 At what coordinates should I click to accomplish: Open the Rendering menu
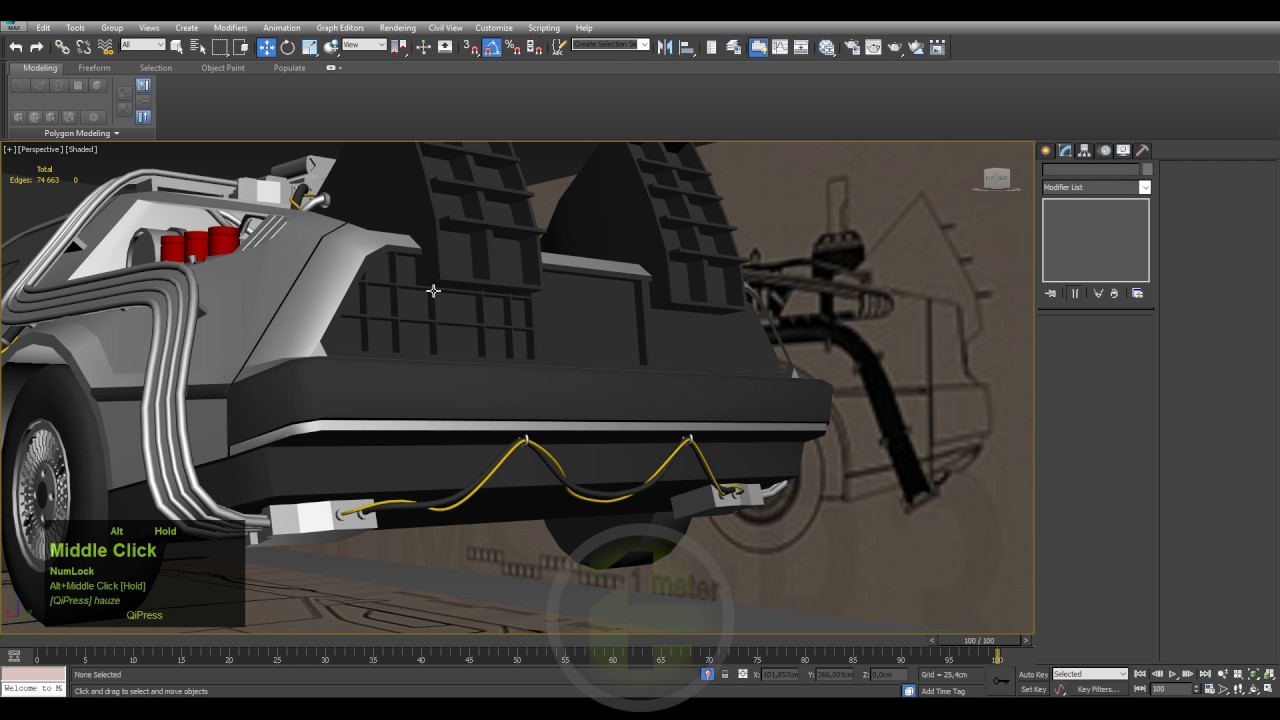pos(397,28)
